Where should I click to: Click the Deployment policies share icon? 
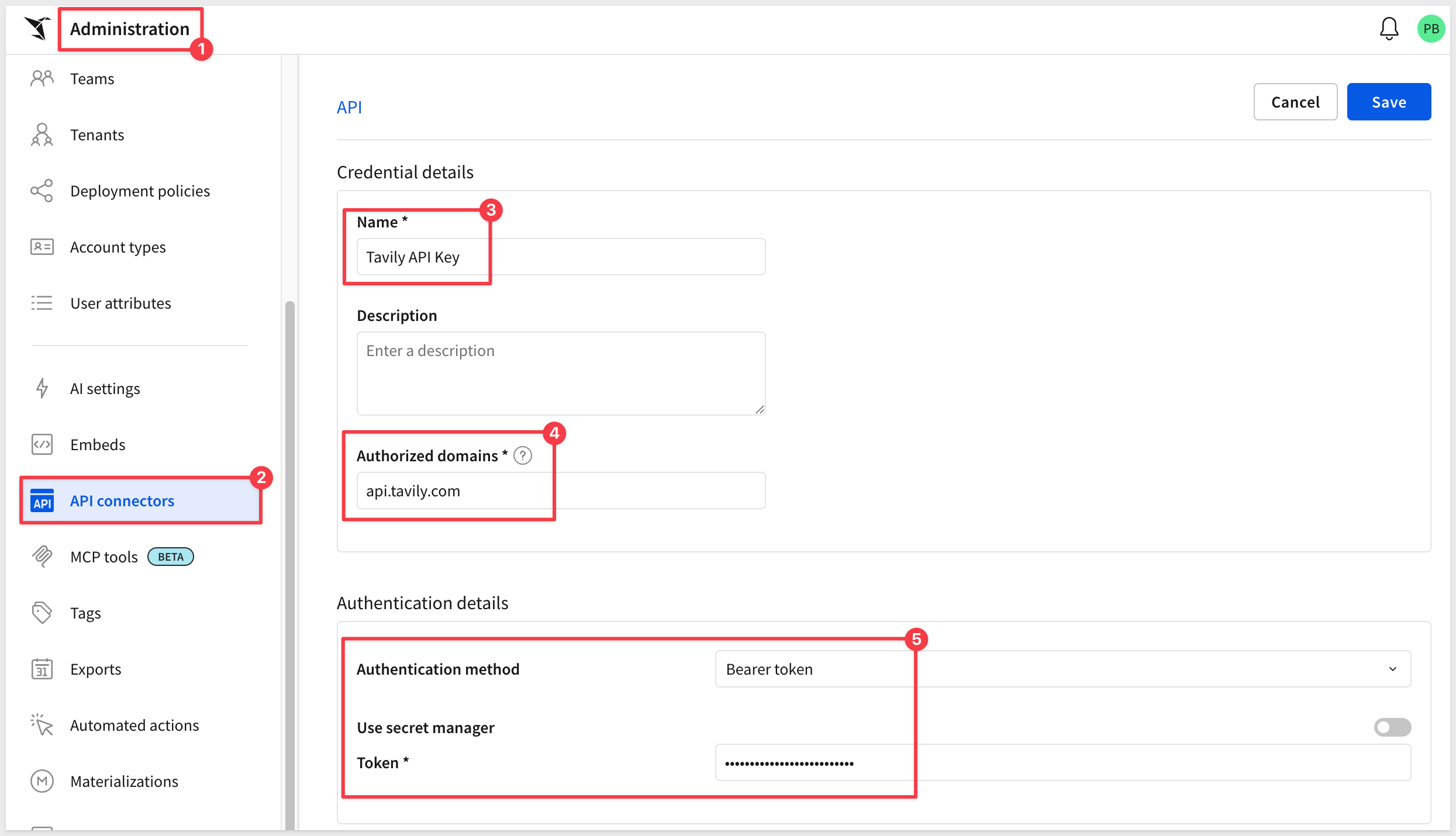[x=42, y=191]
